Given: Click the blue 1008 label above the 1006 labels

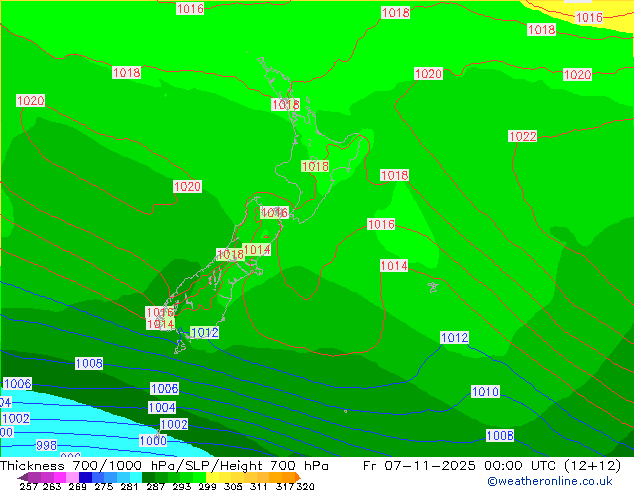Looking at the screenshot, I should click(x=89, y=363).
